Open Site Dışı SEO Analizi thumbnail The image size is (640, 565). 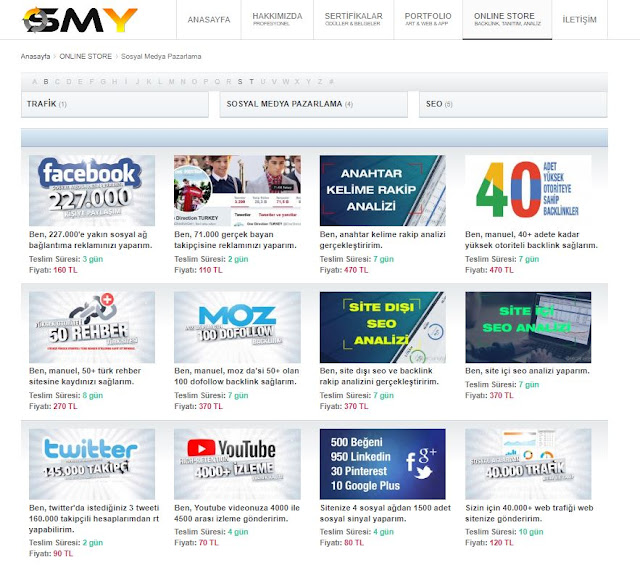[382, 327]
